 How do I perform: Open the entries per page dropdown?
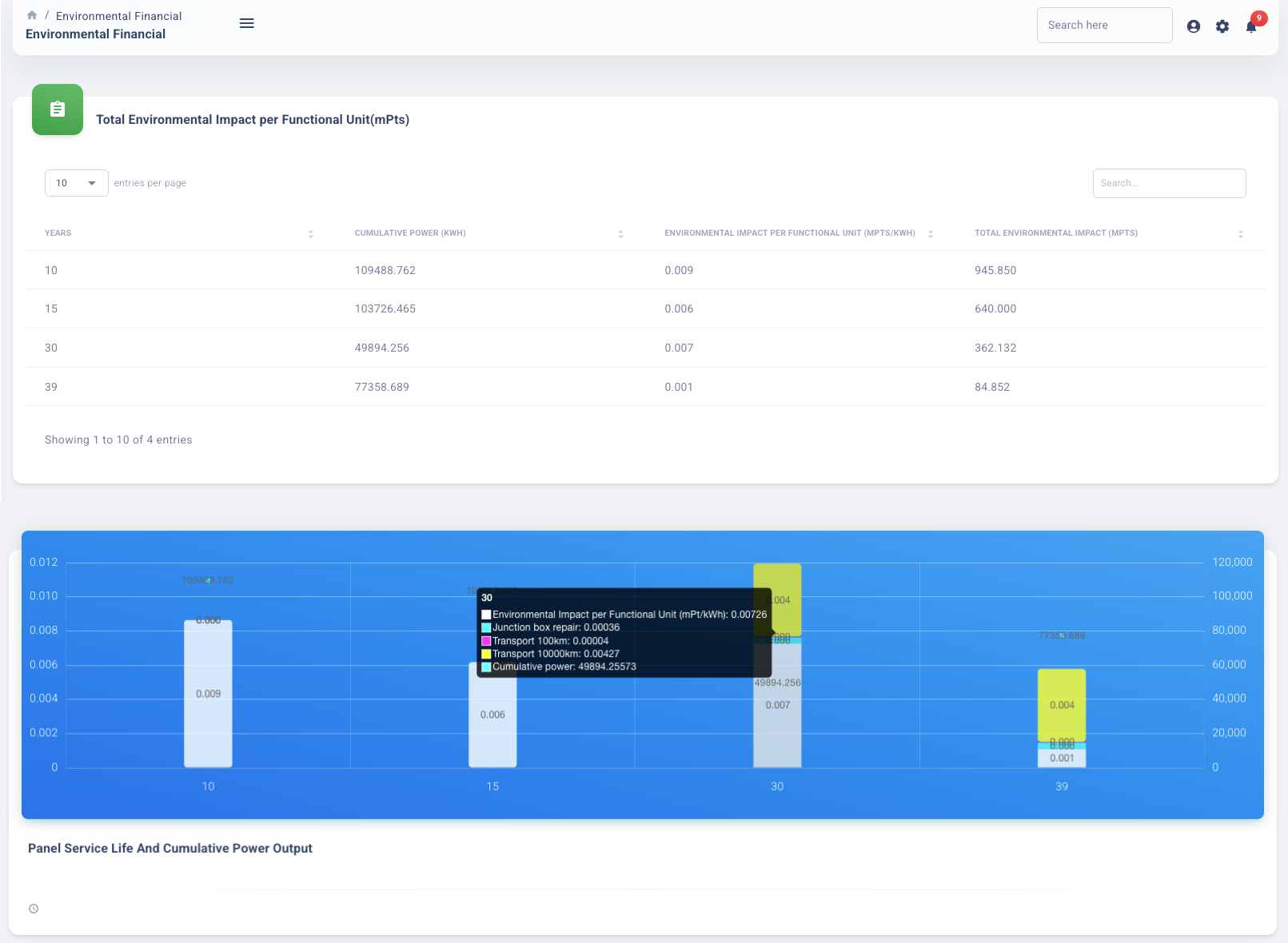pyautogui.click(x=77, y=183)
